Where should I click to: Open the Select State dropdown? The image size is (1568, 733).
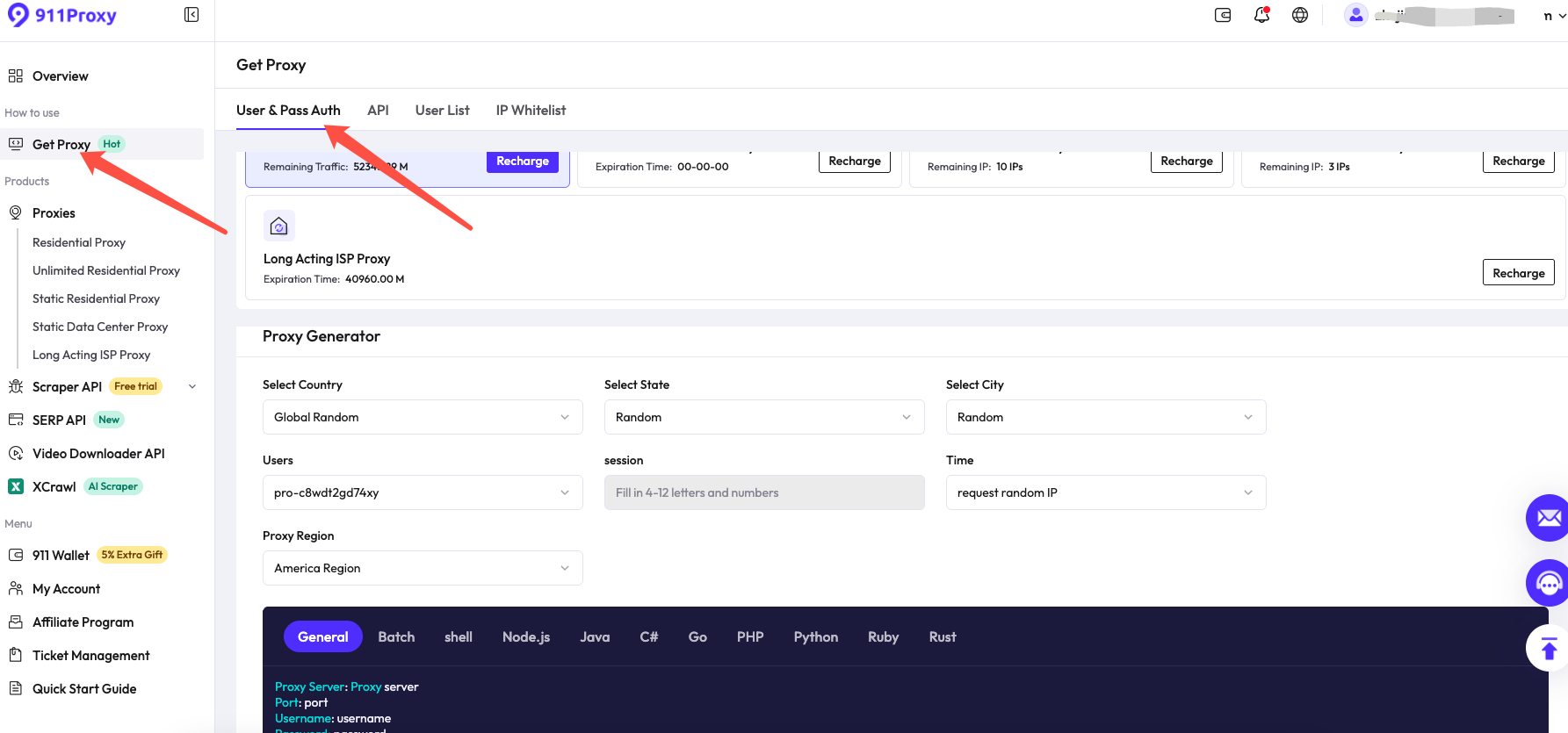(x=764, y=417)
